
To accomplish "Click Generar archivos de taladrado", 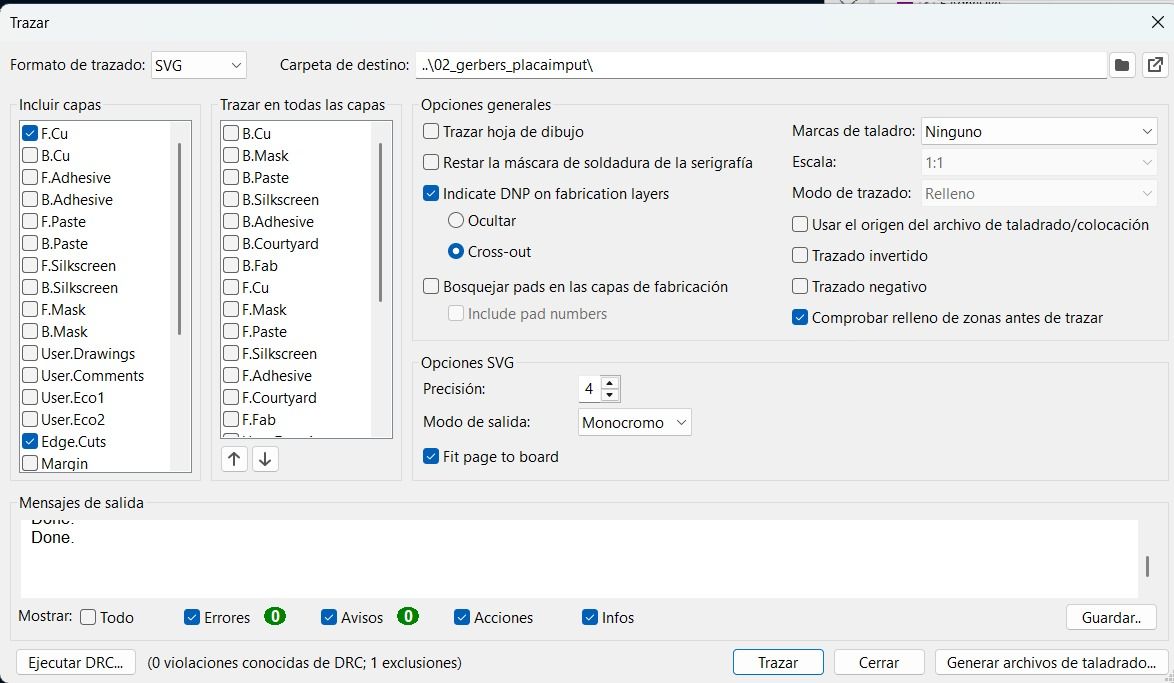I will [x=1050, y=662].
